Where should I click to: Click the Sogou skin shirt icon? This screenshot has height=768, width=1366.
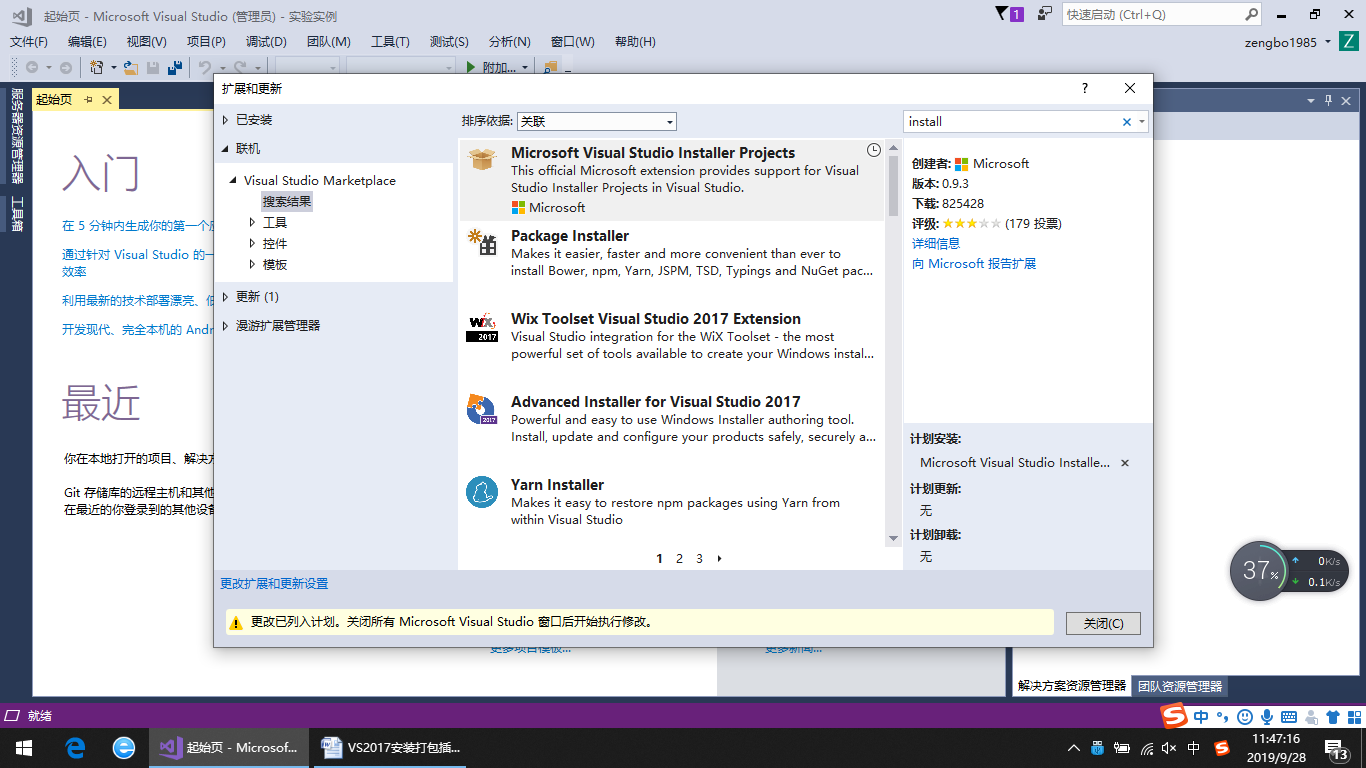(x=1332, y=717)
